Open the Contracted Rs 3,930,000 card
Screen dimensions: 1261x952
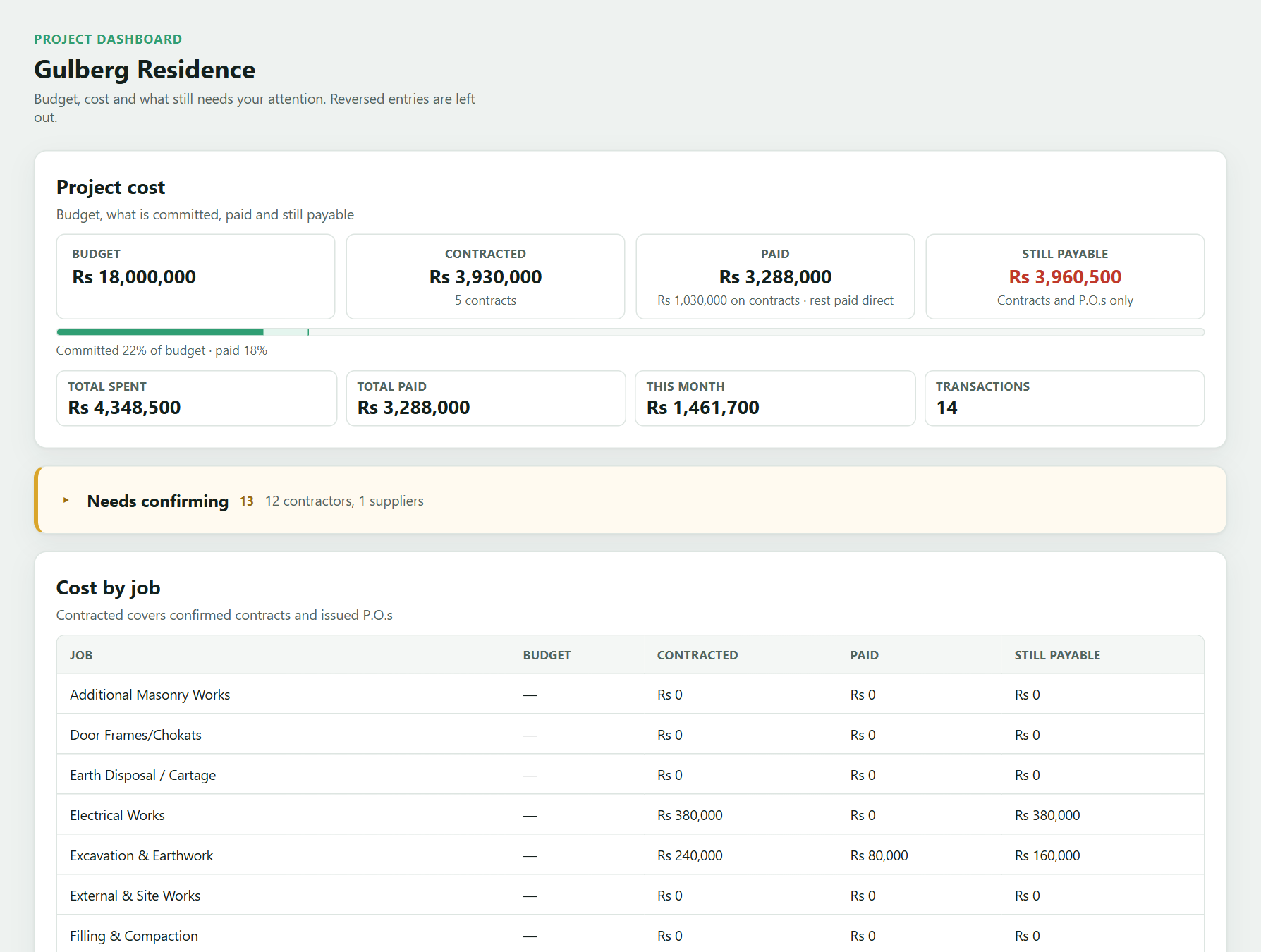coord(485,276)
